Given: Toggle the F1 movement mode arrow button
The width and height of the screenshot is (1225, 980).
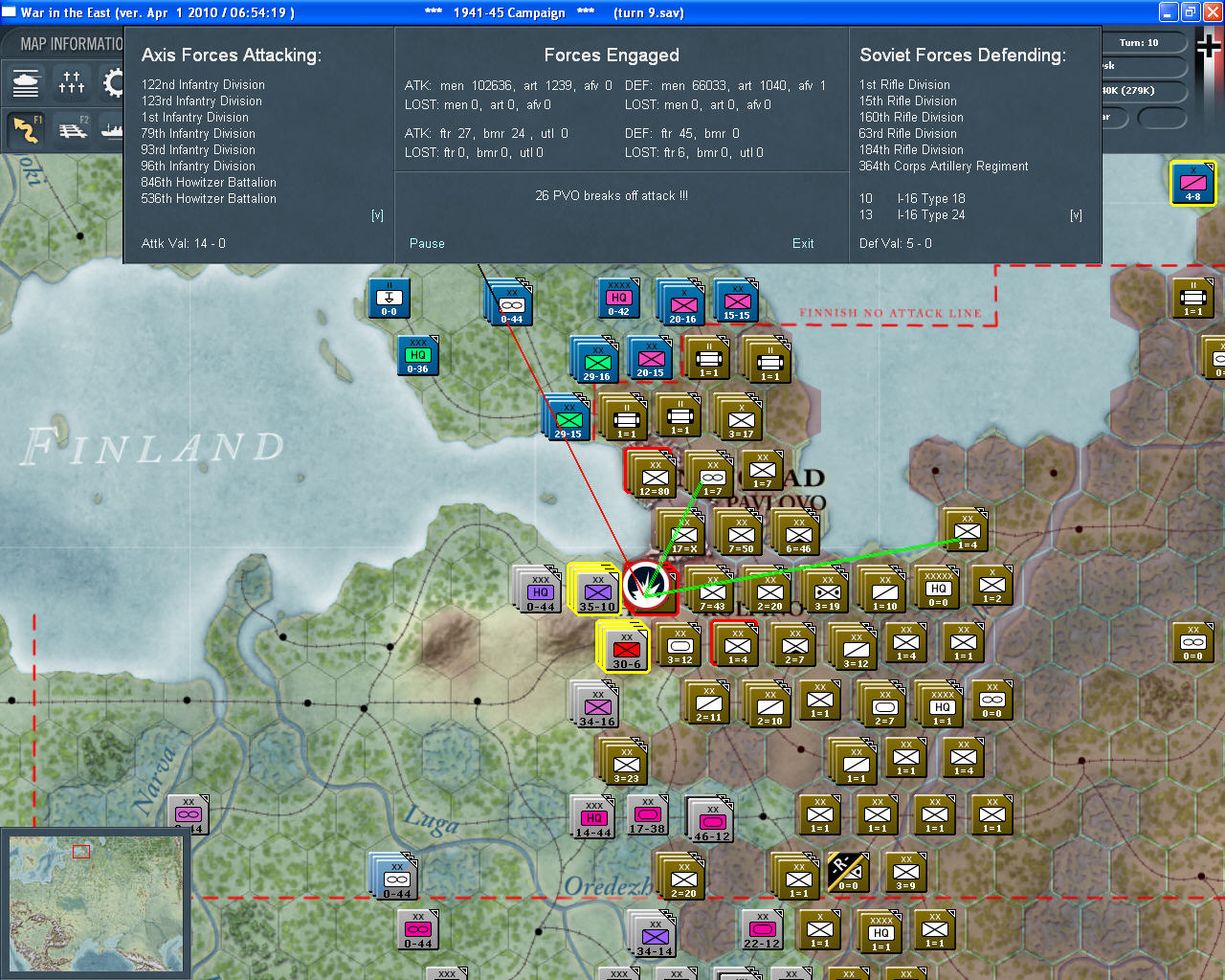Looking at the screenshot, I should click(x=26, y=129).
